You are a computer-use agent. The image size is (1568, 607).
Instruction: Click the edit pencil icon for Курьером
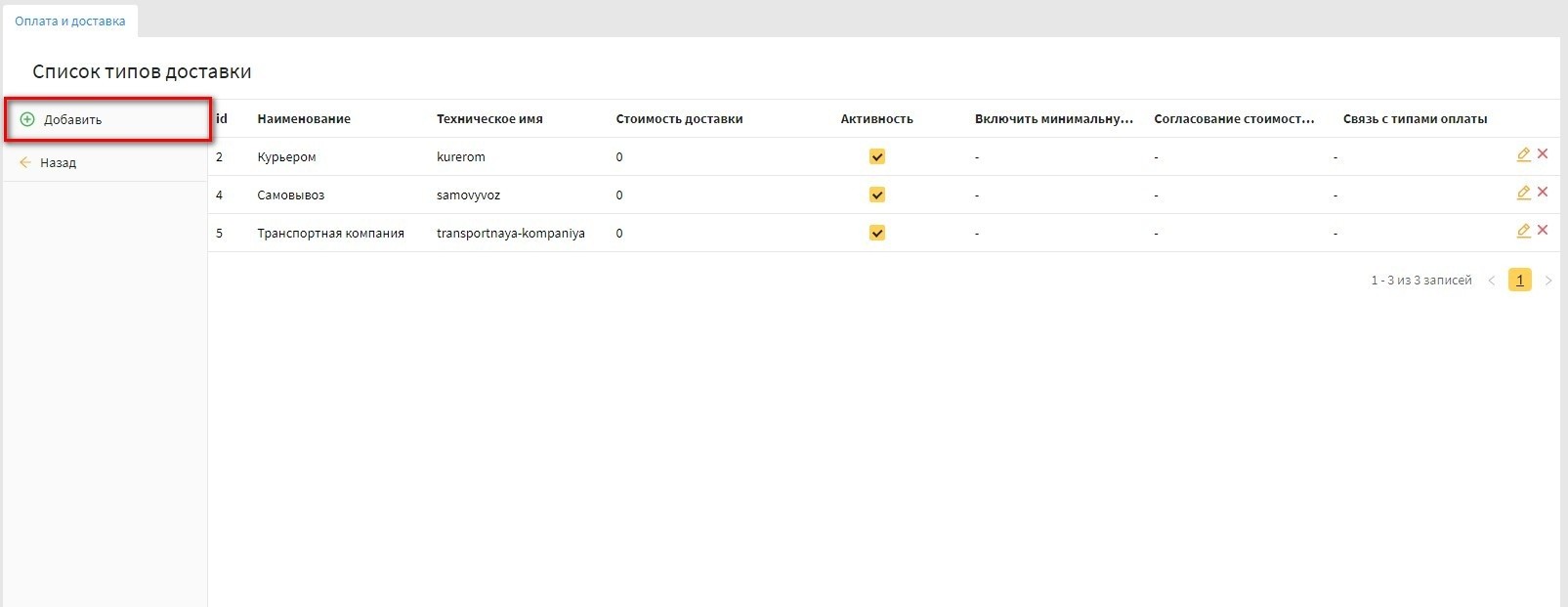[1523, 154]
